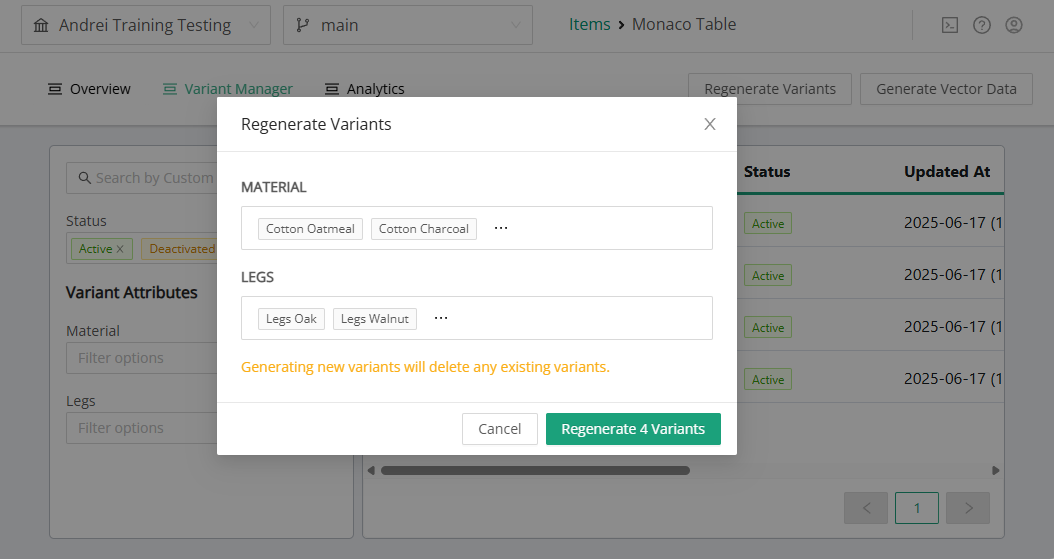The width and height of the screenshot is (1054, 559).
Task: Click the horizontal table scrollbar
Action: tap(535, 470)
